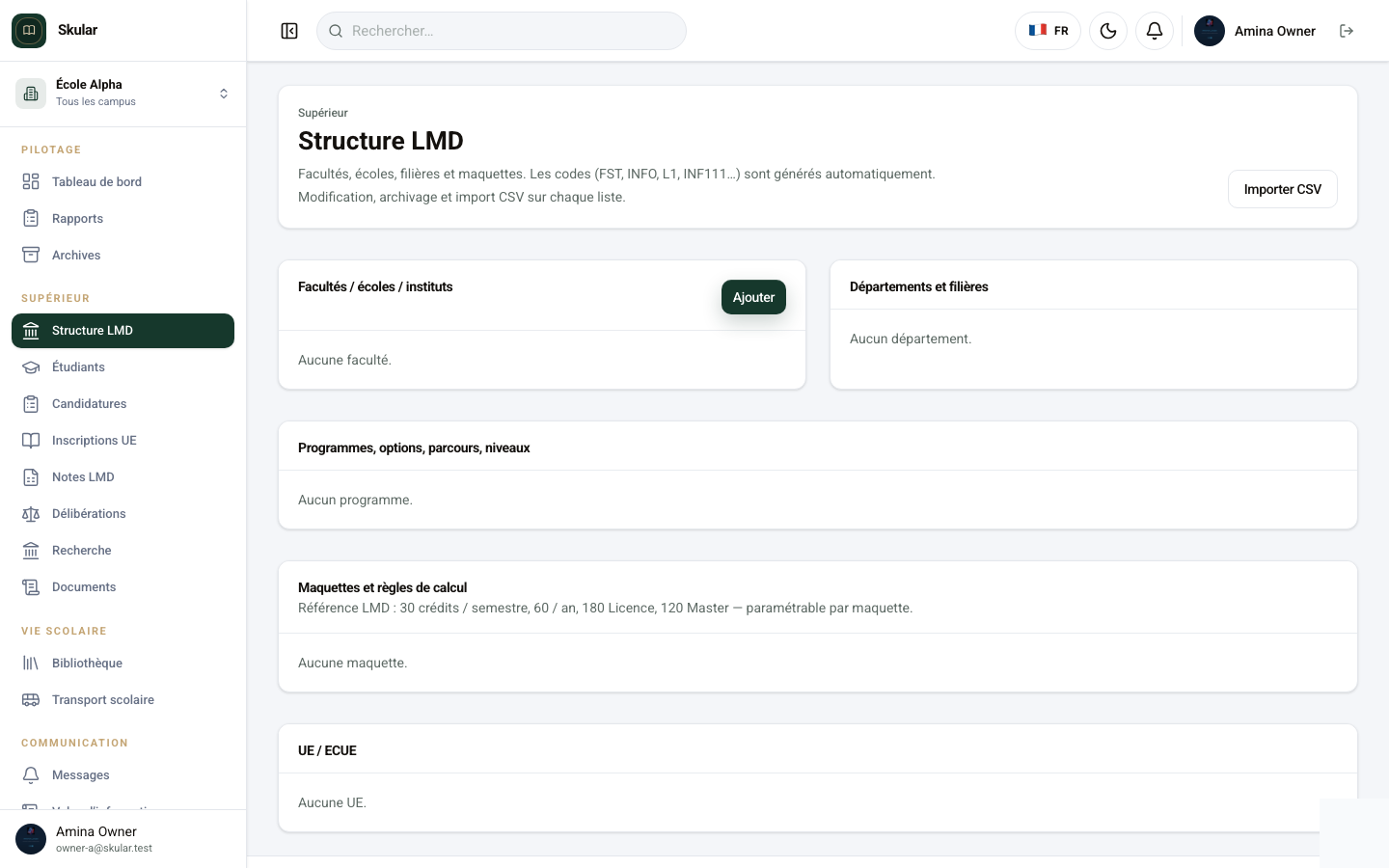Click the Transport scolaire bus icon
The image size is (1389, 868).
[31, 699]
